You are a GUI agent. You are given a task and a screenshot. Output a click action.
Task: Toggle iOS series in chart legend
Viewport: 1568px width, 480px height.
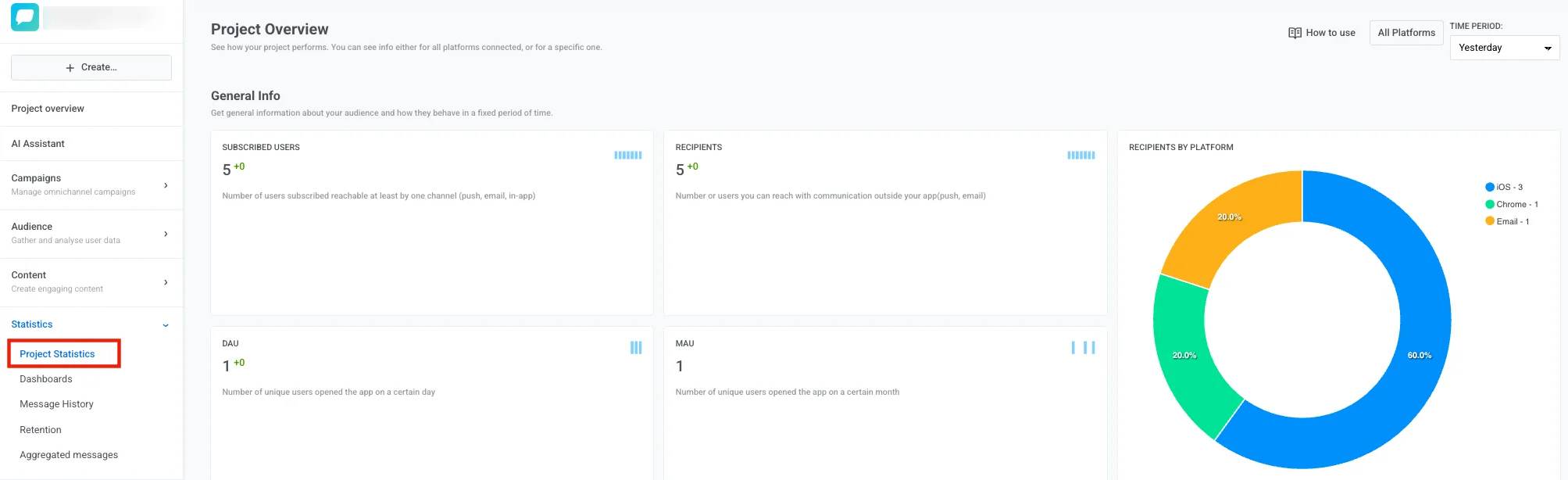pos(1504,187)
